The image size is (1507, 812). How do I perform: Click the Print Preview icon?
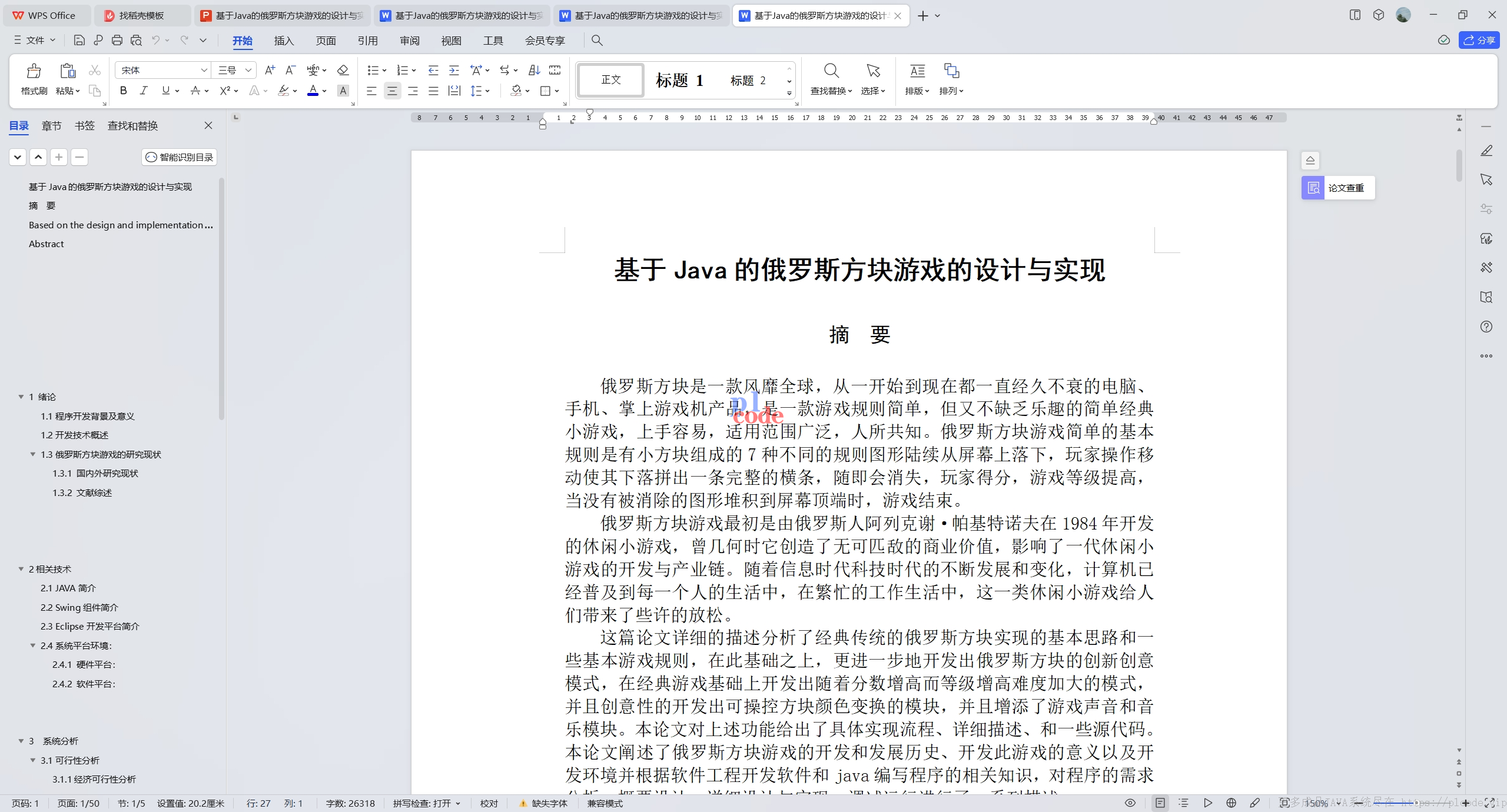pos(136,40)
